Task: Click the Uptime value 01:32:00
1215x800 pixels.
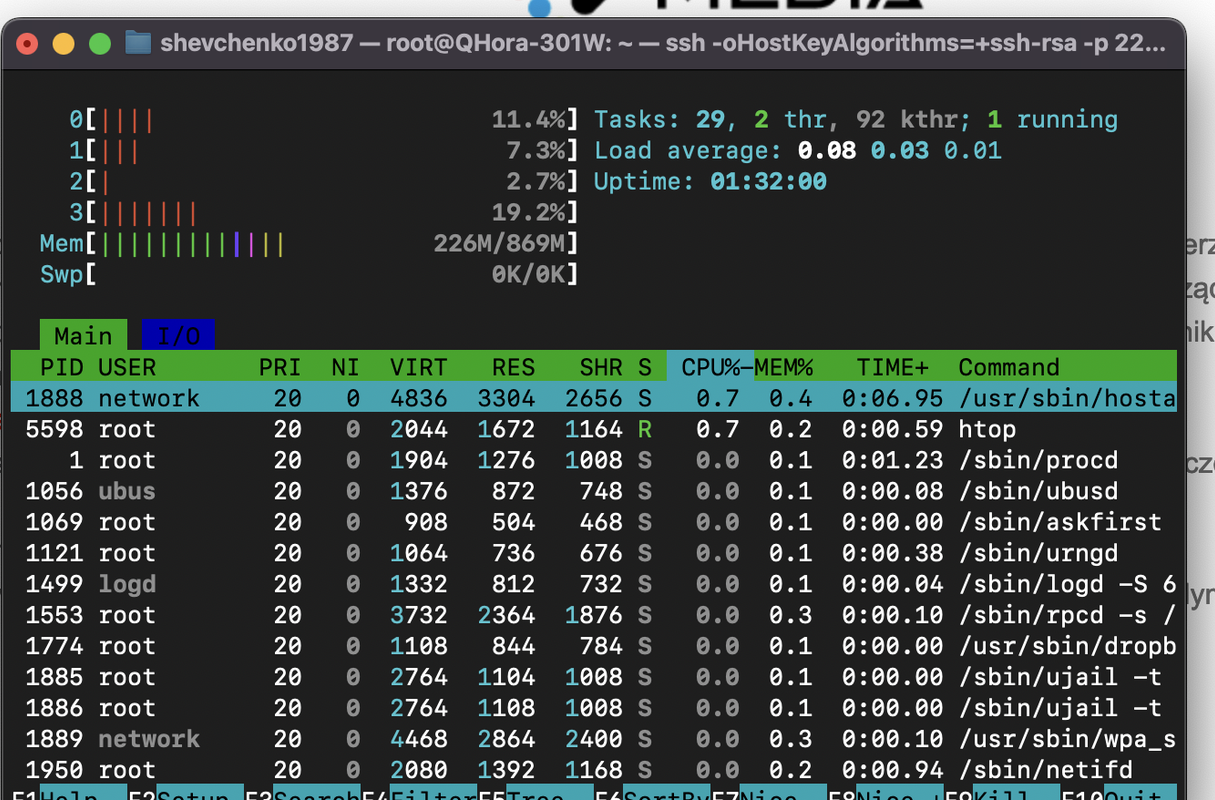Action: tap(768, 182)
